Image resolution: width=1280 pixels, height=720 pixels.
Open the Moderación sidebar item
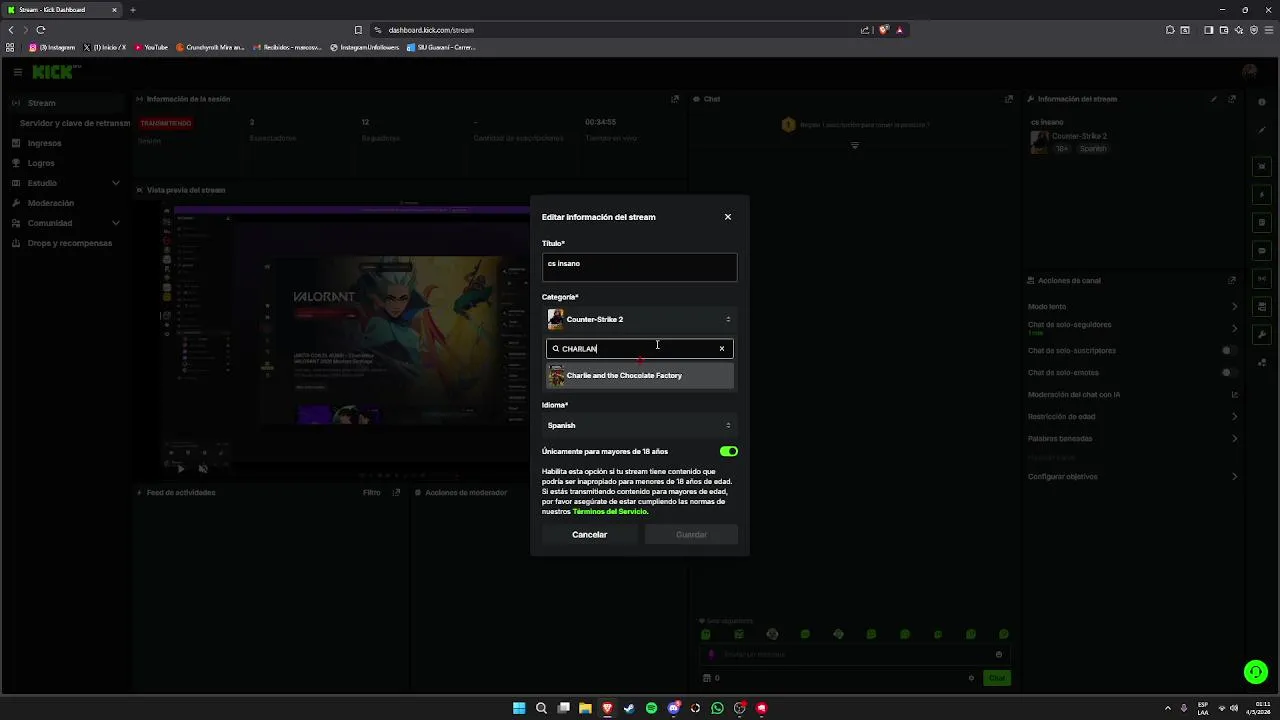[x=50, y=203]
